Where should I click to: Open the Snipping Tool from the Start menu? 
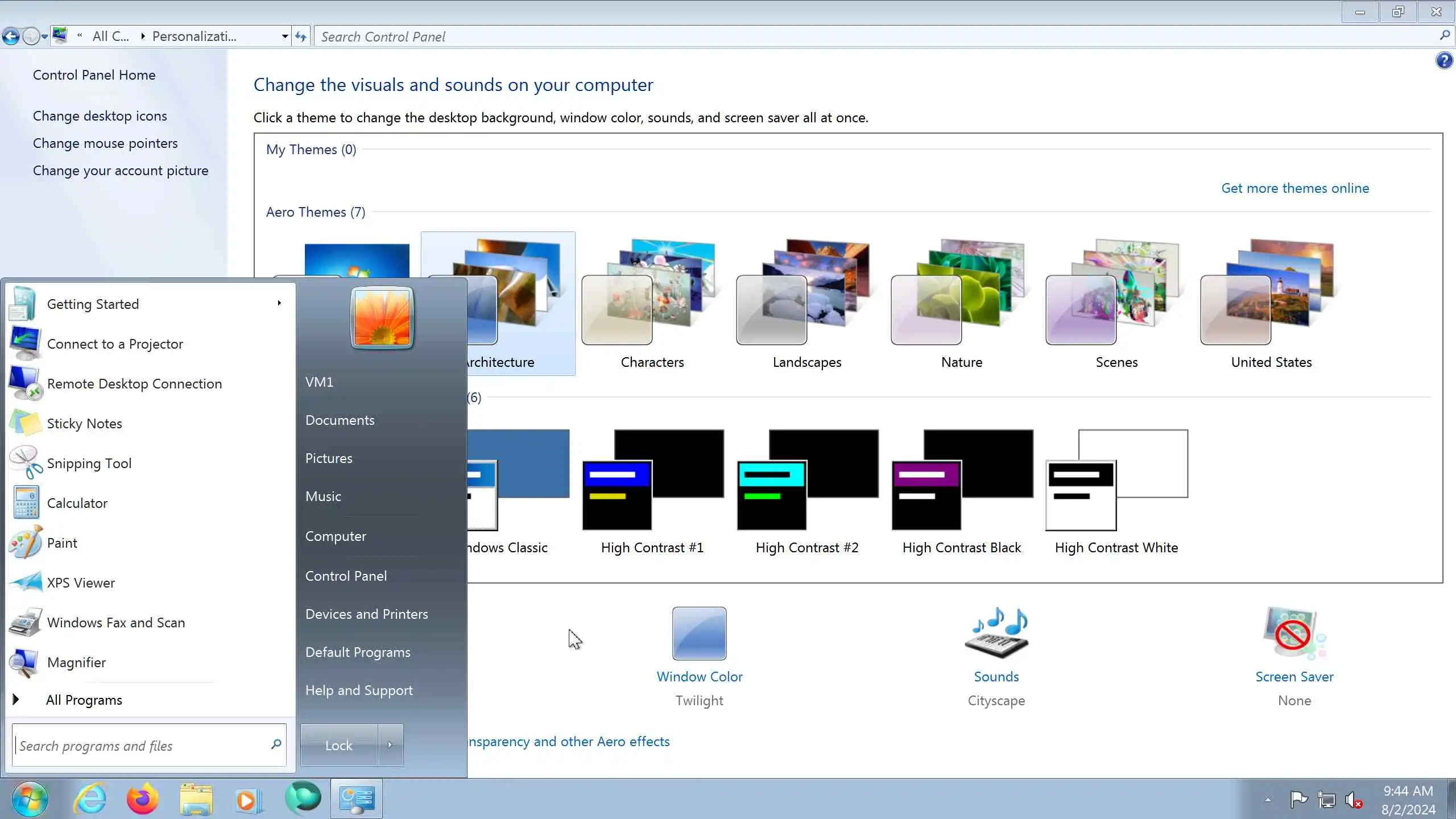(89, 464)
